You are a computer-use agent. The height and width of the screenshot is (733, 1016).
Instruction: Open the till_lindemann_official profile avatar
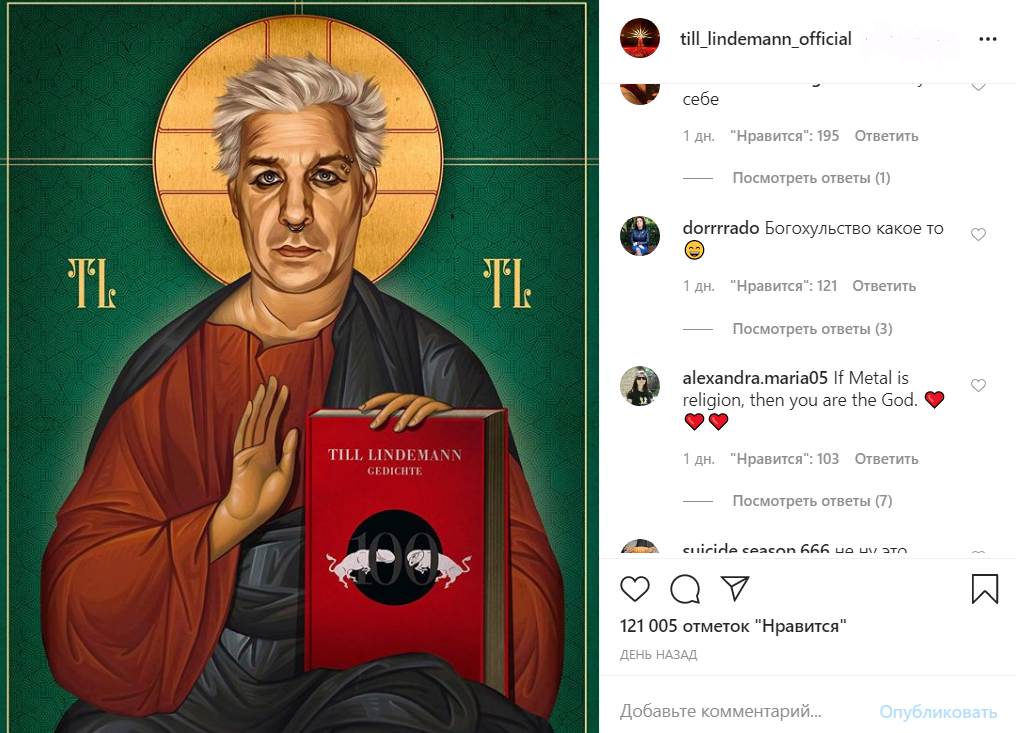coord(640,38)
